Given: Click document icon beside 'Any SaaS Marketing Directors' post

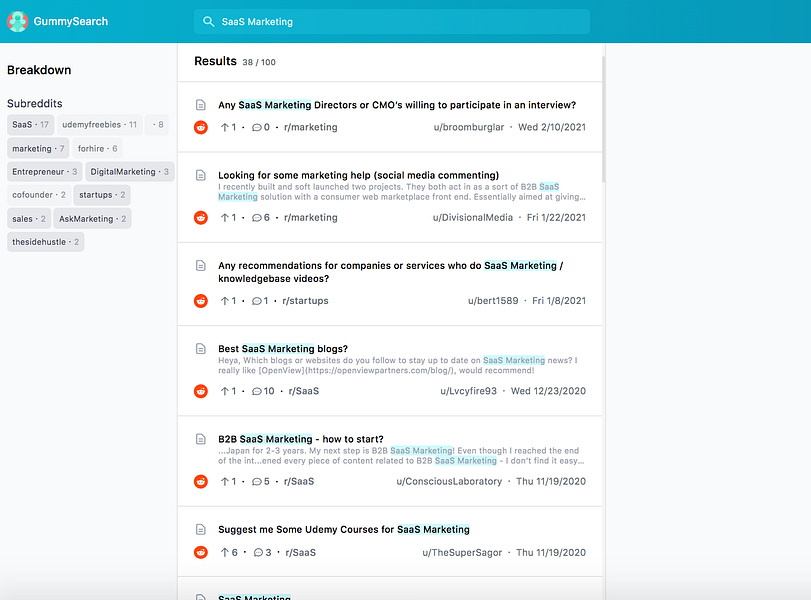Looking at the screenshot, I should click(x=201, y=105).
